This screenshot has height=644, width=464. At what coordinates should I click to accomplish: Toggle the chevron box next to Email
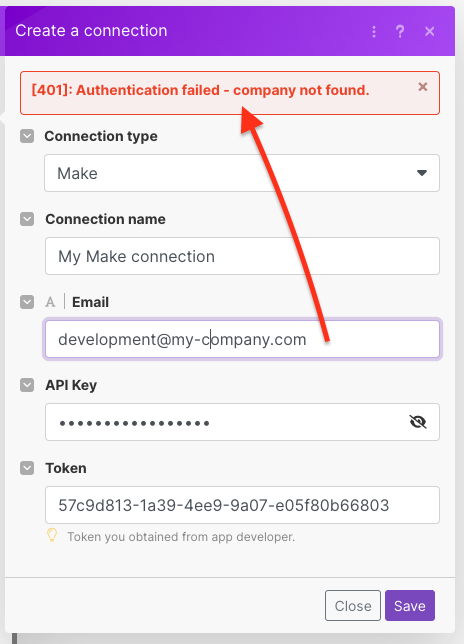[27, 302]
